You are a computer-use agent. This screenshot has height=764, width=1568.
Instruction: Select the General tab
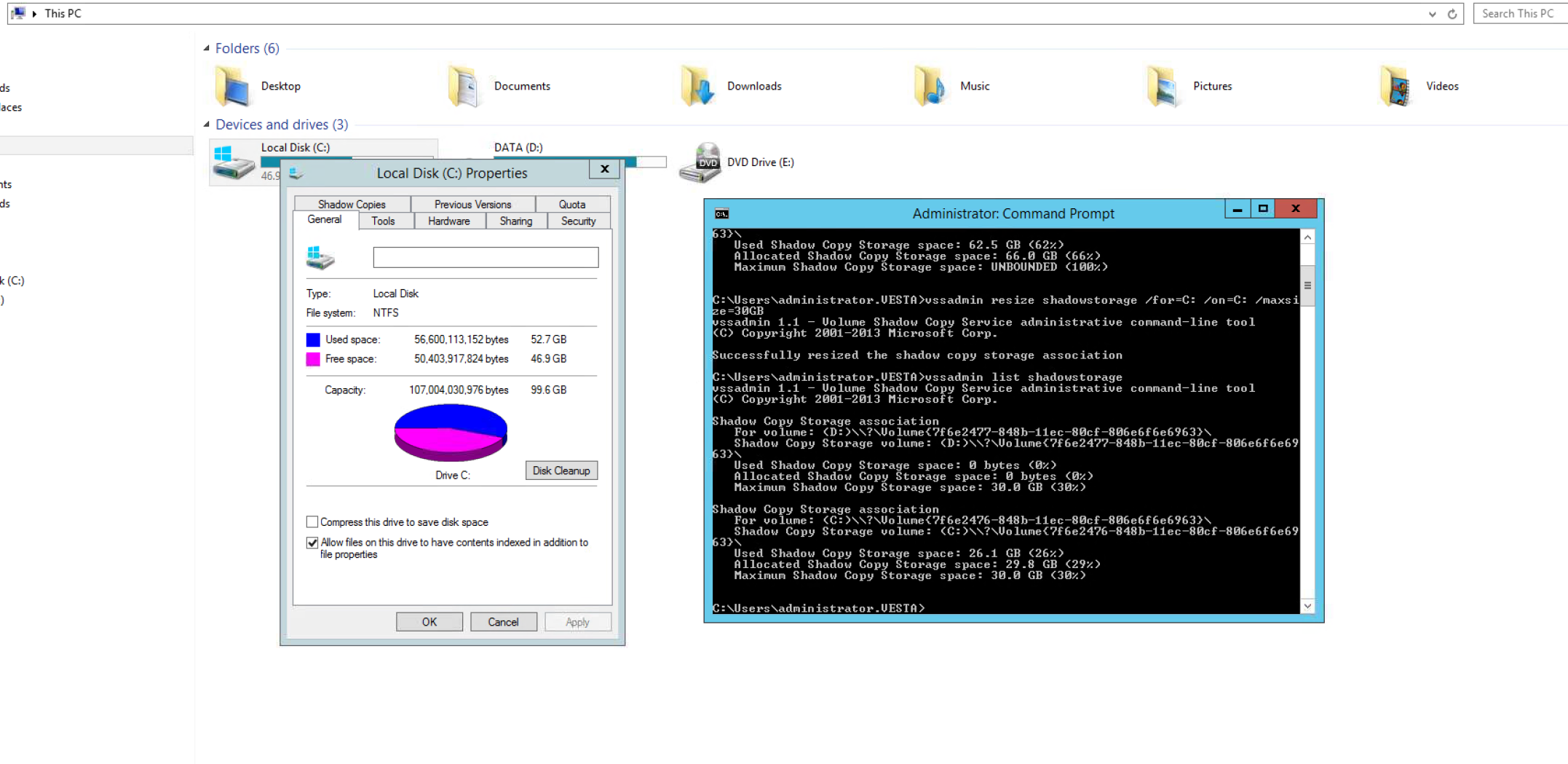click(x=325, y=220)
